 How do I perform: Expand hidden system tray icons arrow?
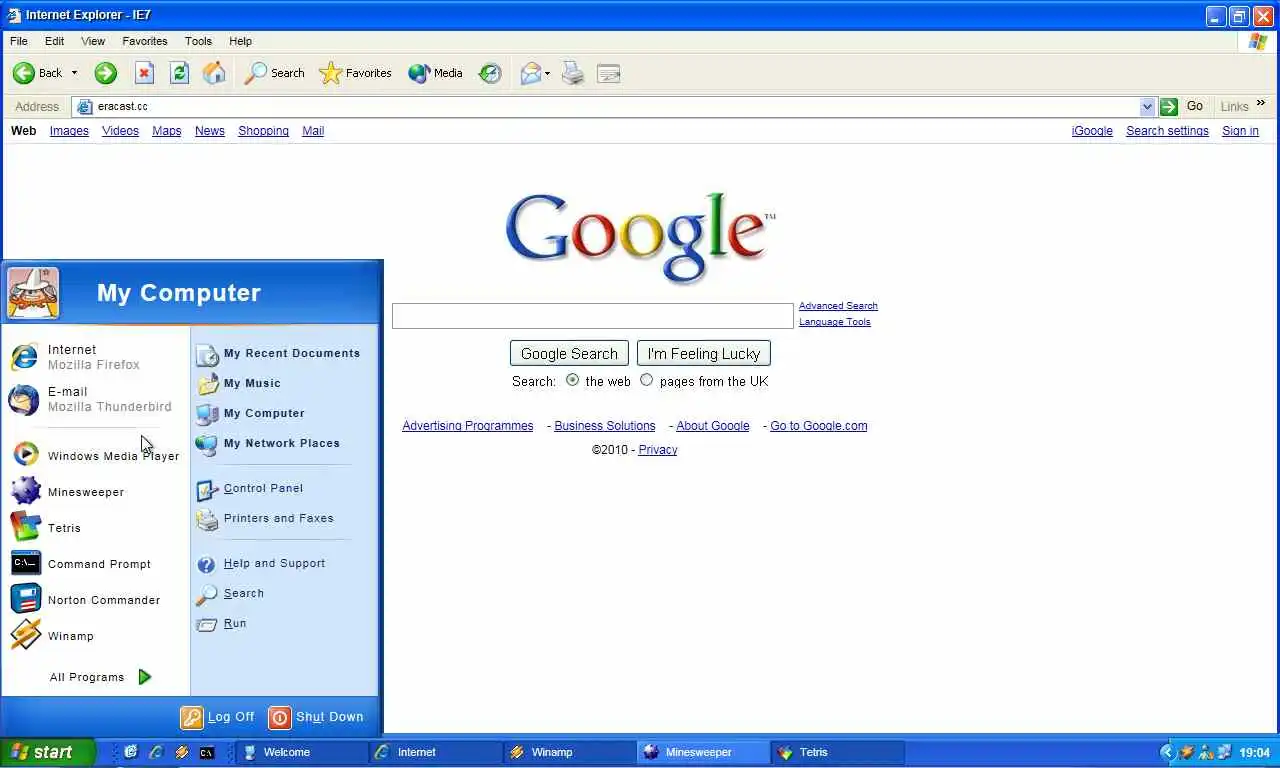[1166, 752]
